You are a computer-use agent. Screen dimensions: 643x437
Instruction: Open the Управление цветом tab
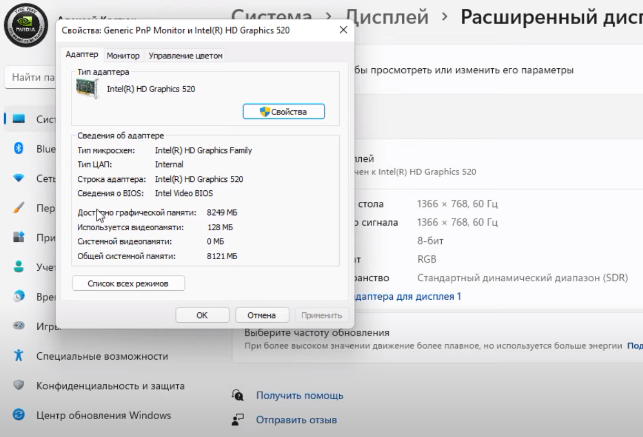185,55
